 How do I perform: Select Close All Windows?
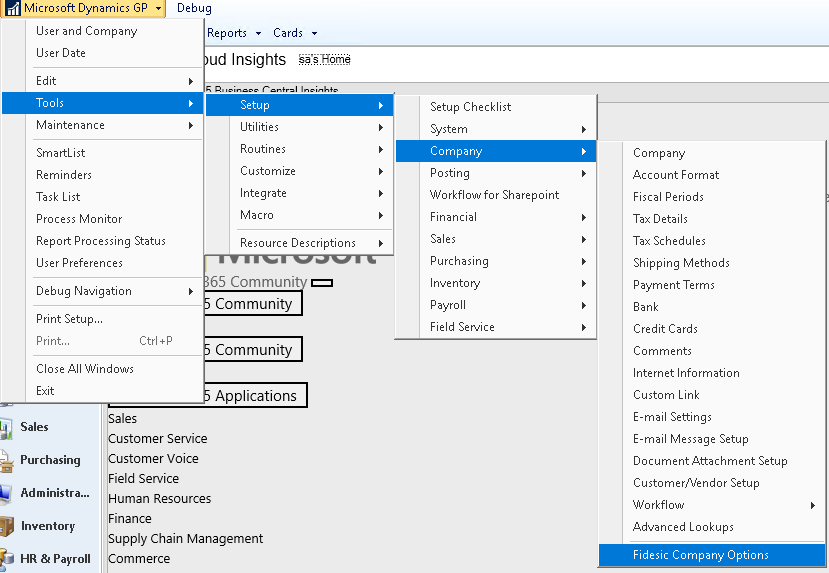pyautogui.click(x=103, y=369)
